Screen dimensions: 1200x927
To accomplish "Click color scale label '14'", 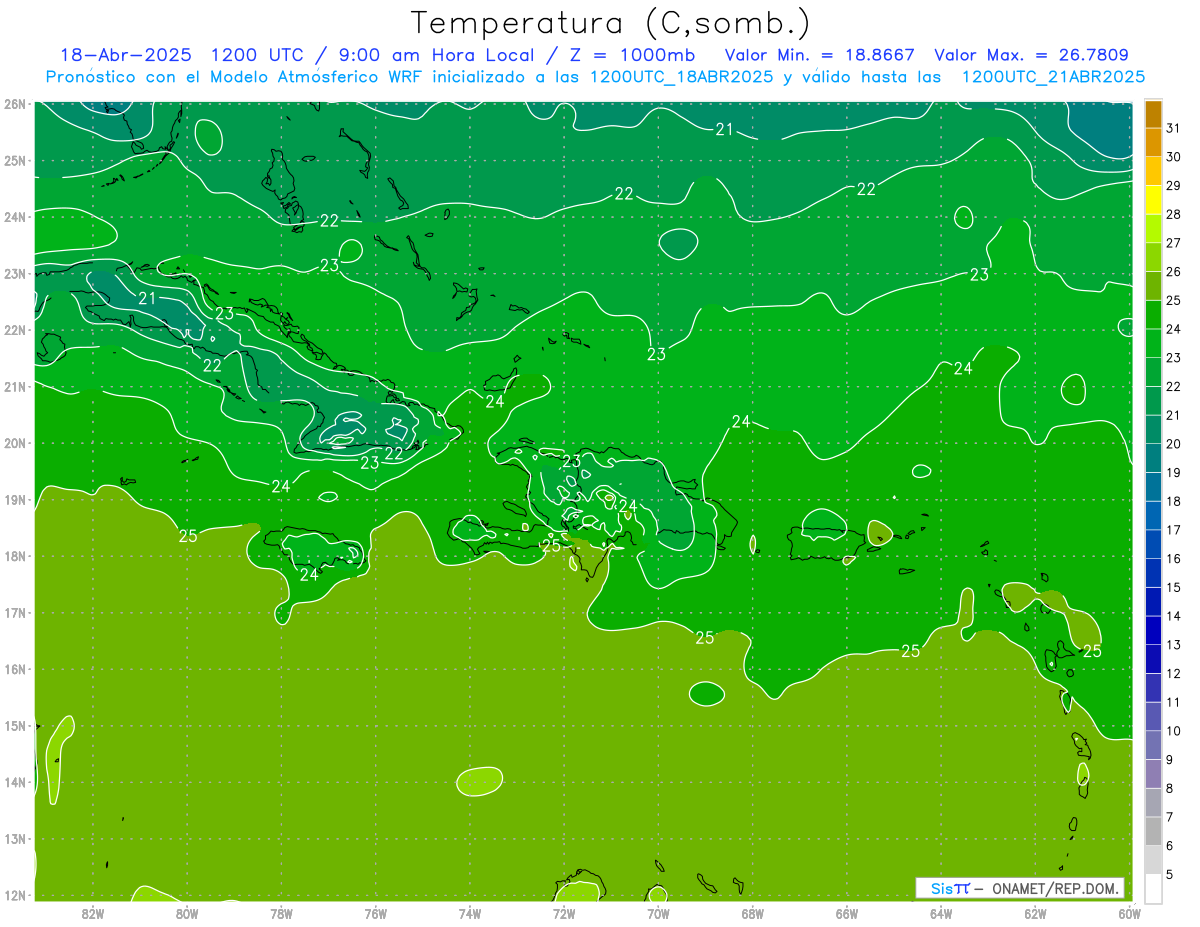I will click(1174, 616).
